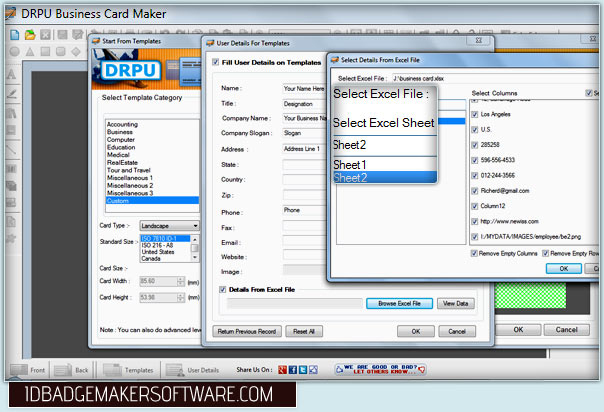Open the Templates tab at bottom

click(x=128, y=370)
